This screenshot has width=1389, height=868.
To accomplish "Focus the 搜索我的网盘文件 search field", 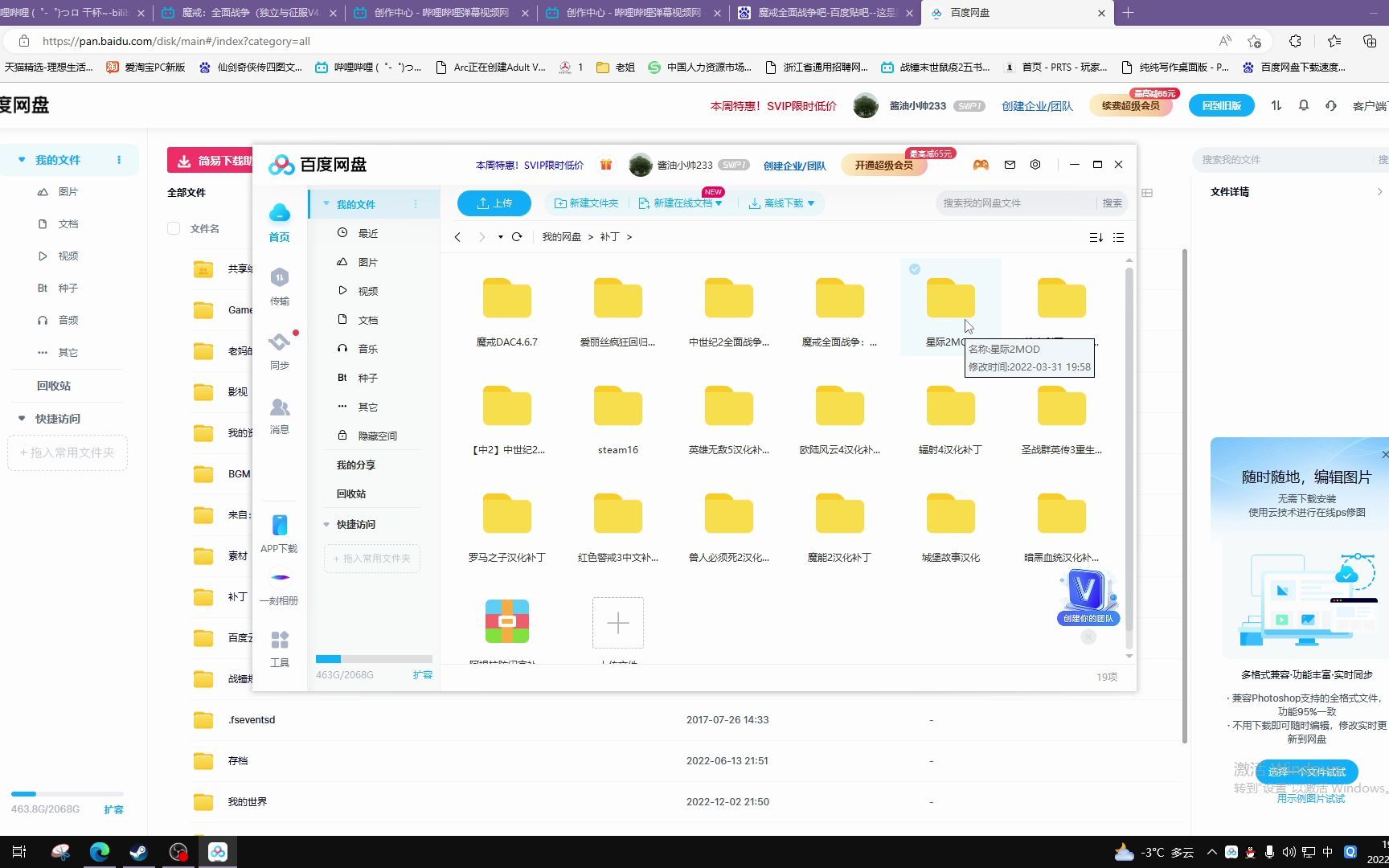I will click(1017, 203).
